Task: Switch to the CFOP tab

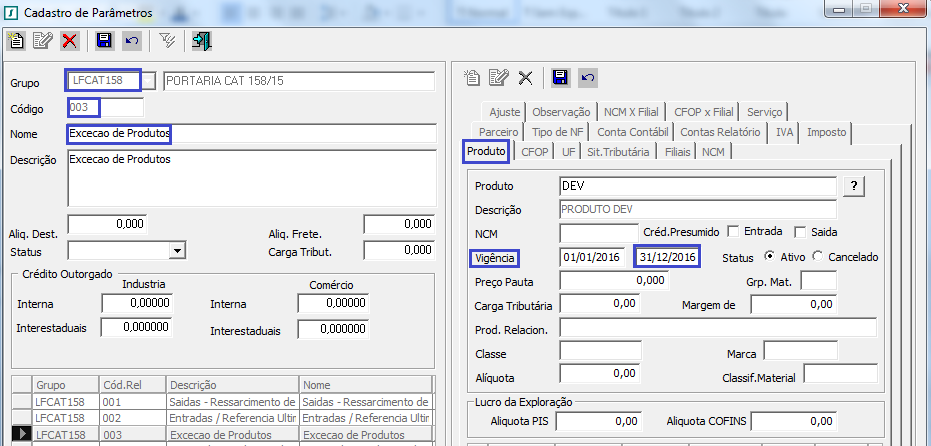Action: coord(535,152)
